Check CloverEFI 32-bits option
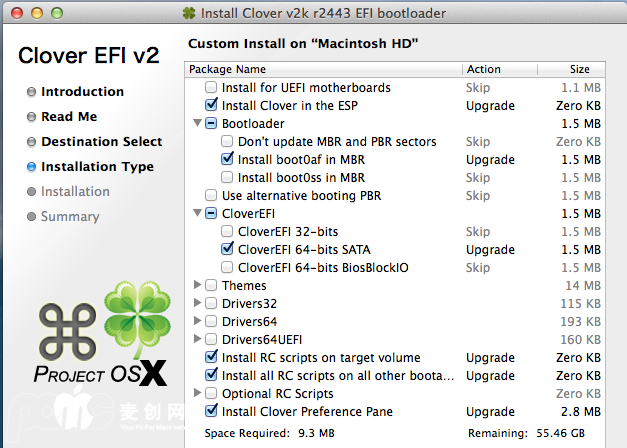This screenshot has height=448, width=627. [x=227, y=232]
